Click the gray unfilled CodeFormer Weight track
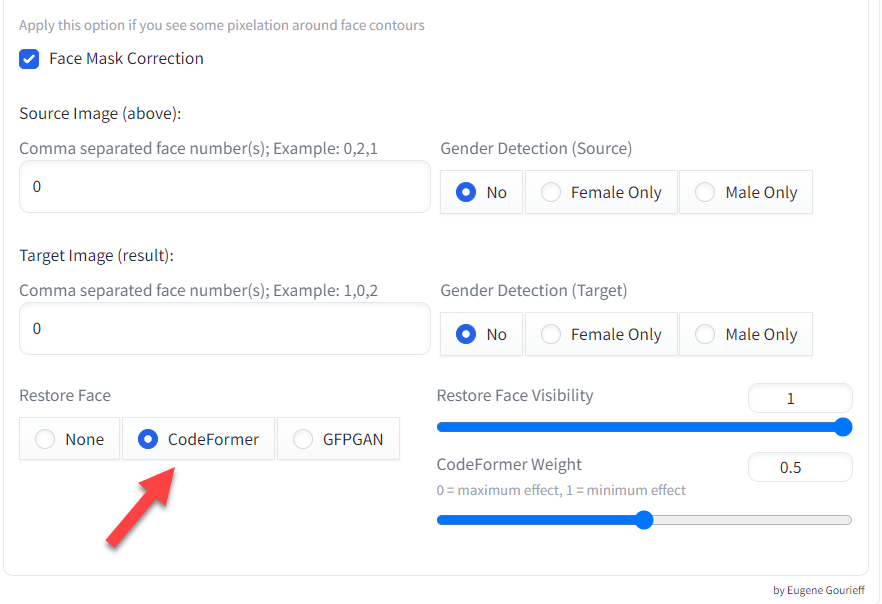 pos(750,520)
